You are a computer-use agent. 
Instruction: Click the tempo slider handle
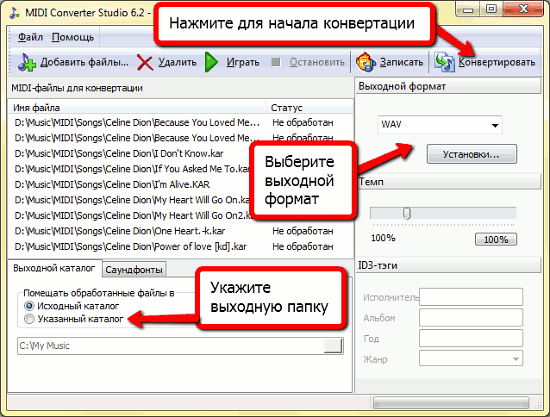[407, 213]
